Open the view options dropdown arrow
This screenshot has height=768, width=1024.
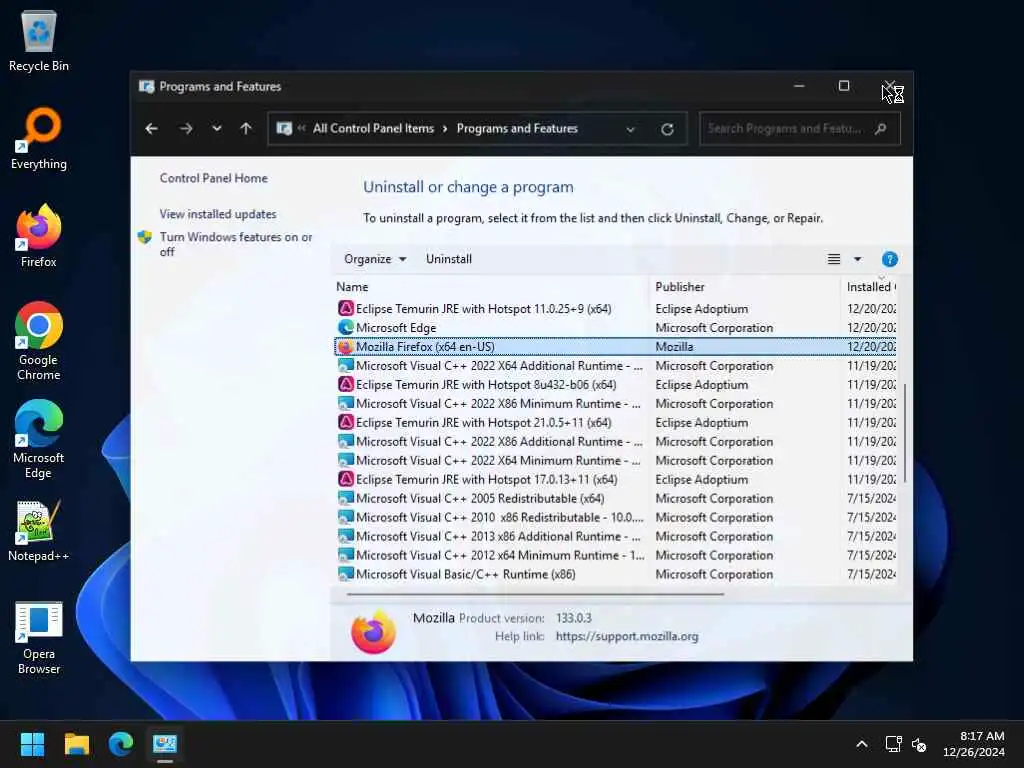click(x=857, y=259)
